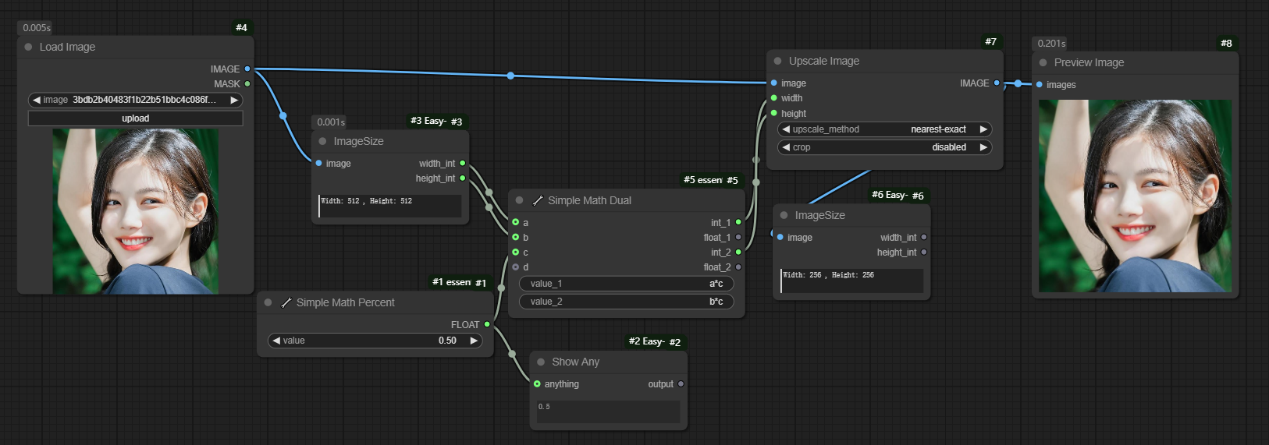Screen dimensions: 1269x445
Task: Click the Simple Math Percent collapse dot
Action: 268,302
